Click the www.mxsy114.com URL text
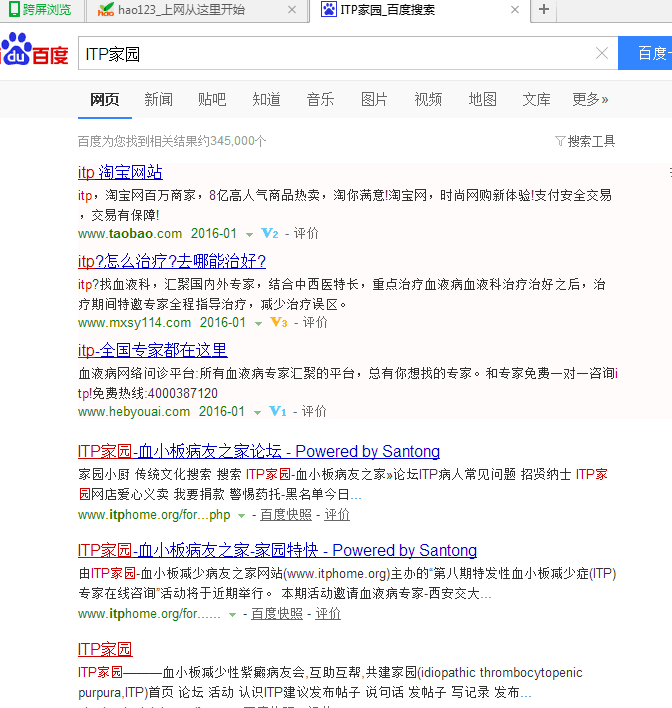 (x=135, y=322)
